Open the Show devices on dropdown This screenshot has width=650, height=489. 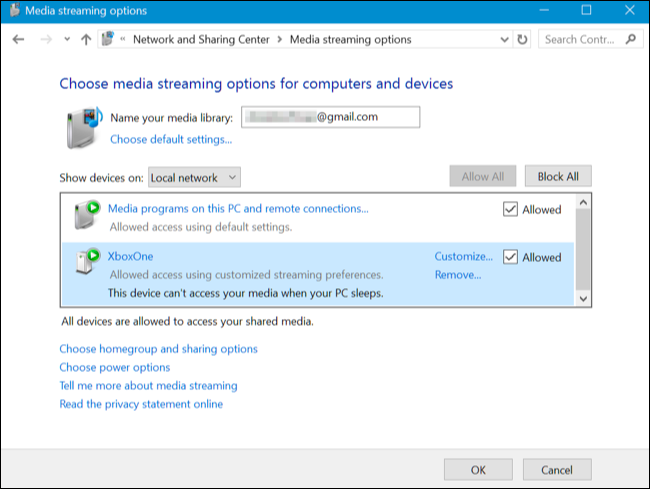coord(194,177)
